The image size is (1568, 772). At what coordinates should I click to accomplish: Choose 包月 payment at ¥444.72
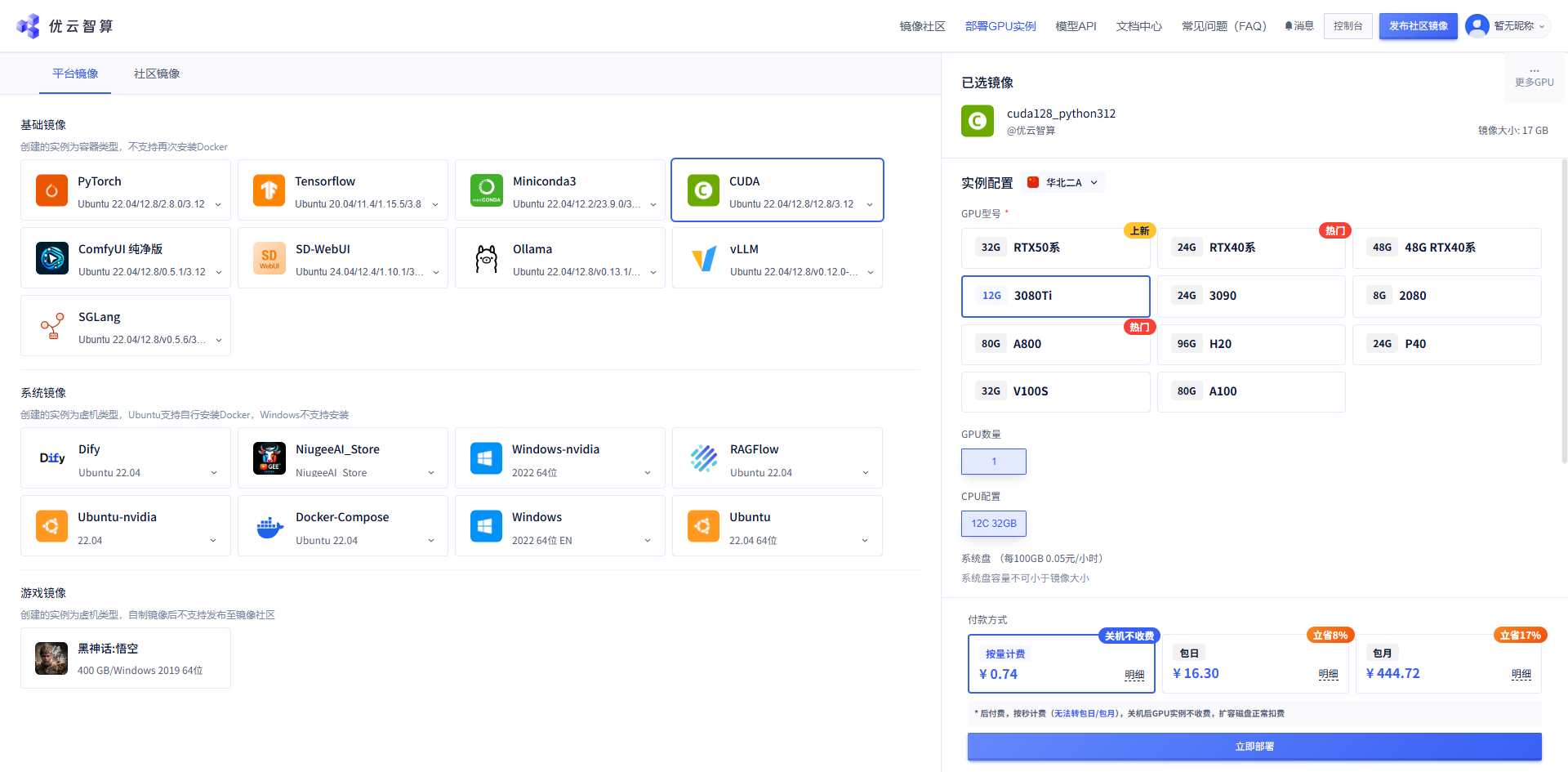[x=1449, y=663]
